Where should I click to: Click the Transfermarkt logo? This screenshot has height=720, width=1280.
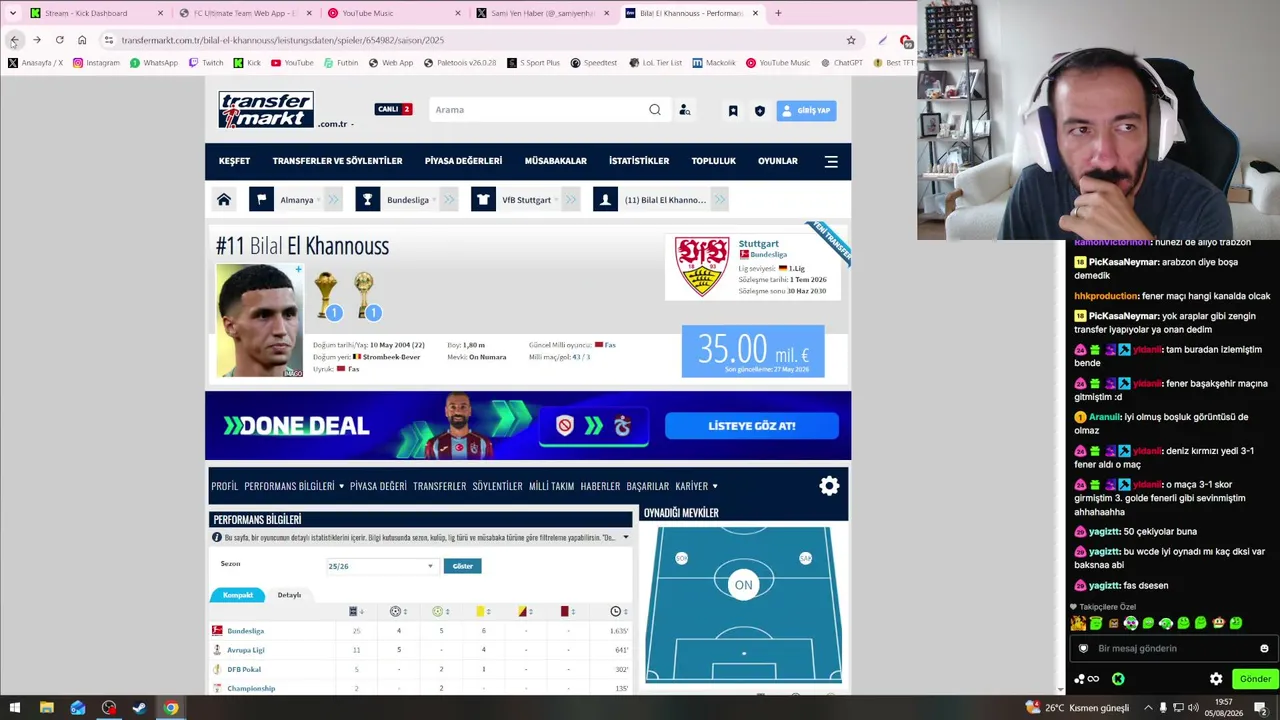266,110
